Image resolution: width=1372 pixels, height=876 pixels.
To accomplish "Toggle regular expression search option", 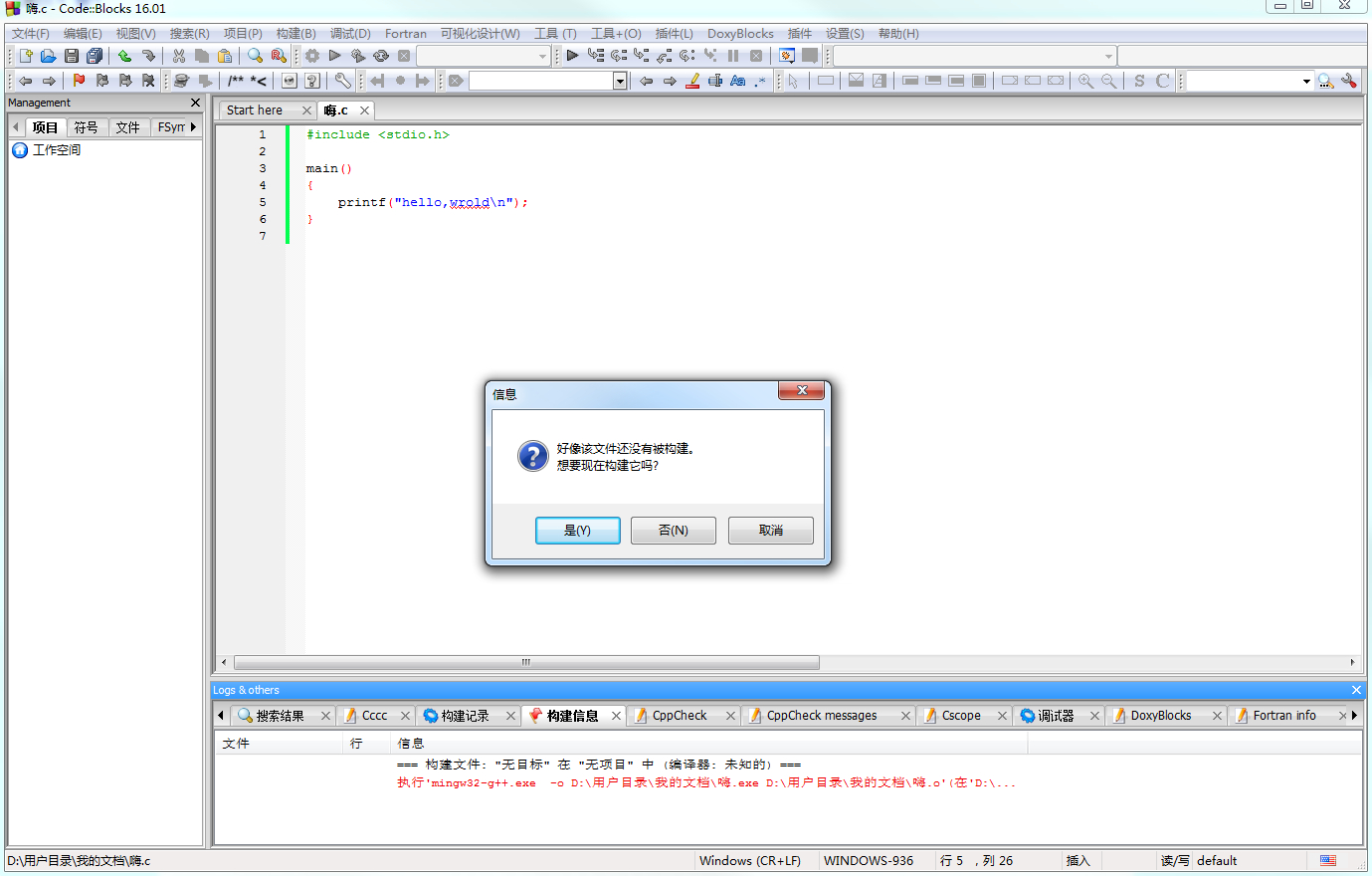I will click(761, 81).
